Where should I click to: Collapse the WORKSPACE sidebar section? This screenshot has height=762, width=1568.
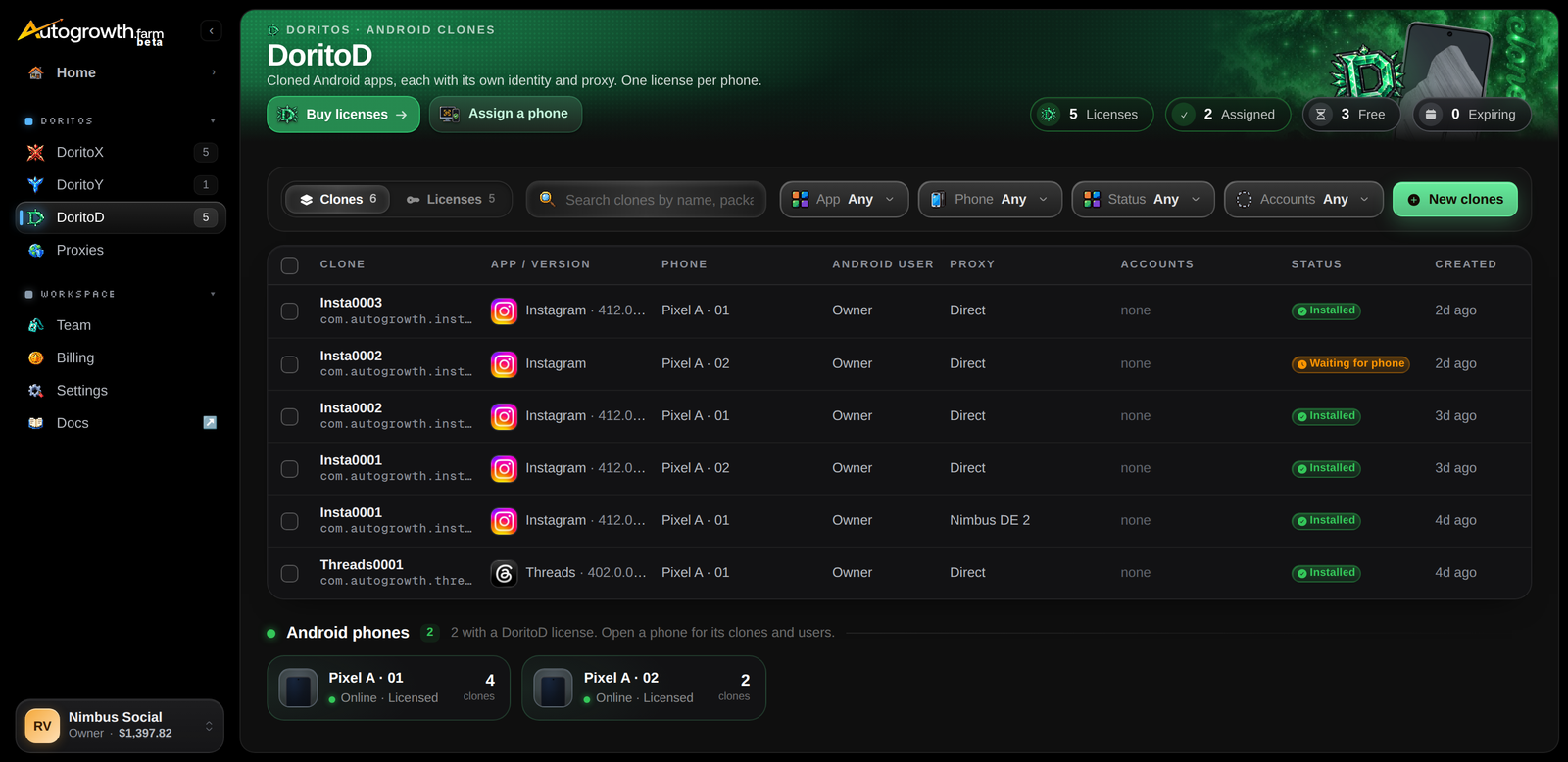pos(213,294)
